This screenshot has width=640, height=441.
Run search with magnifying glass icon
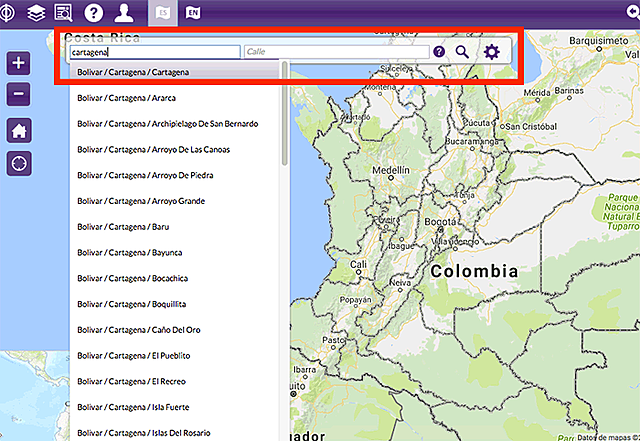click(x=462, y=52)
